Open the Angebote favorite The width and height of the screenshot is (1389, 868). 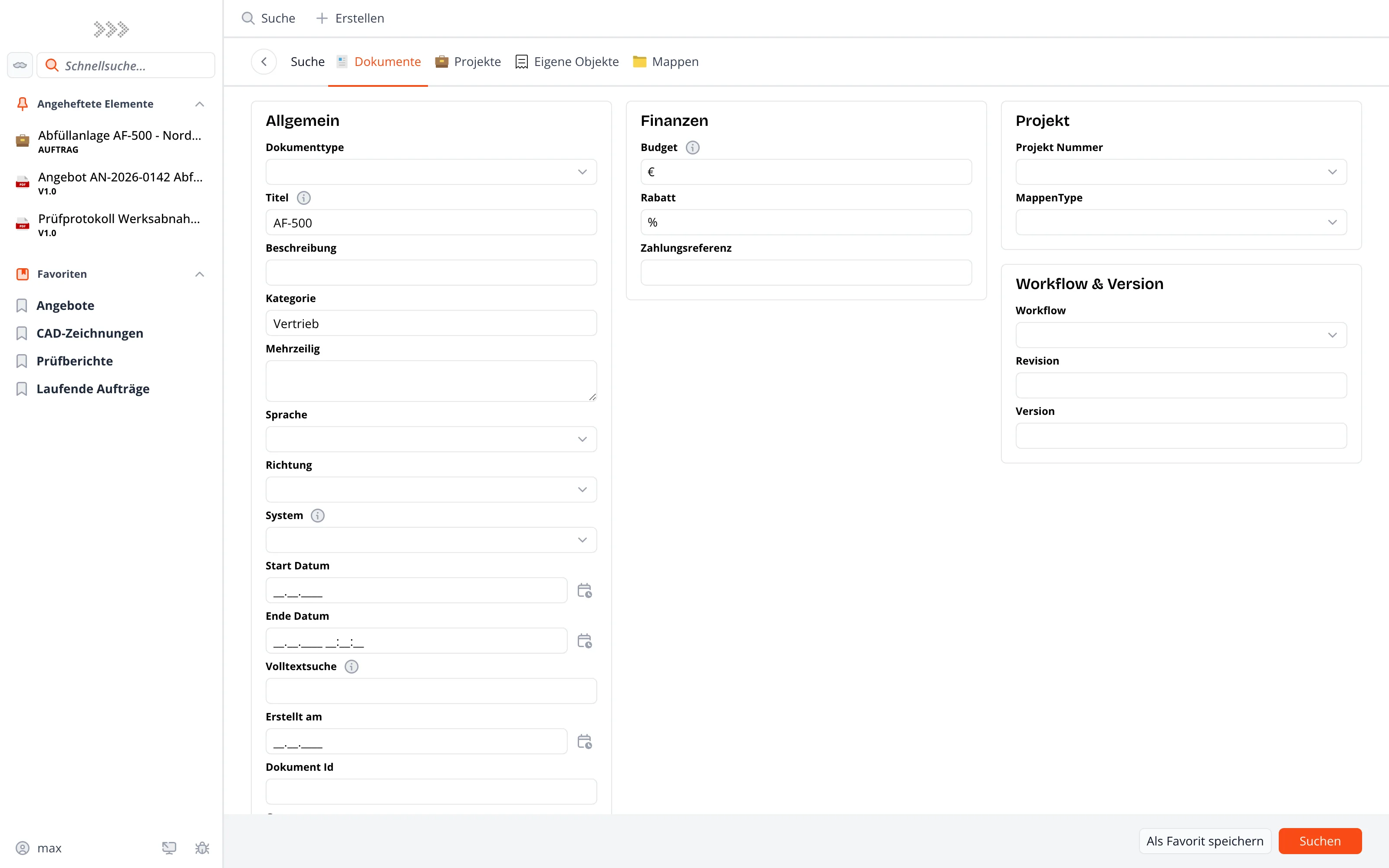point(66,306)
